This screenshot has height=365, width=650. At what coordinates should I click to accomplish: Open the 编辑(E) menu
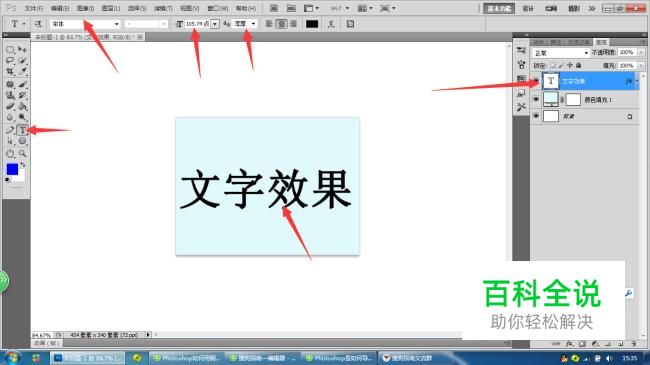(x=60, y=8)
